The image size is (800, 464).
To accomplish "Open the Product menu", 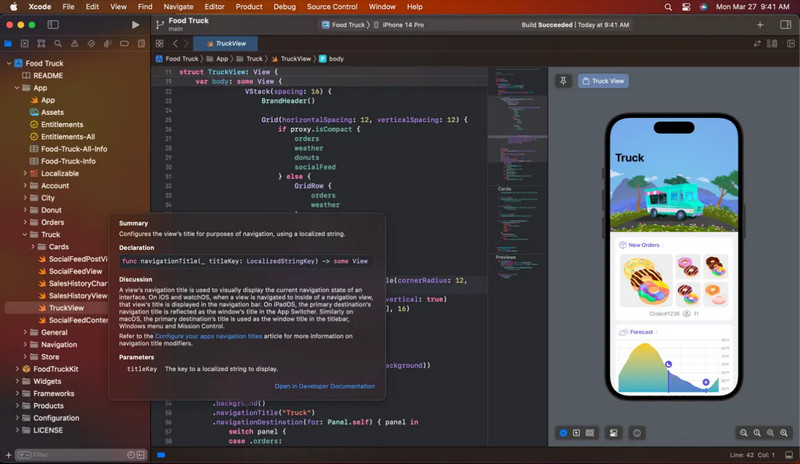I will point(249,7).
